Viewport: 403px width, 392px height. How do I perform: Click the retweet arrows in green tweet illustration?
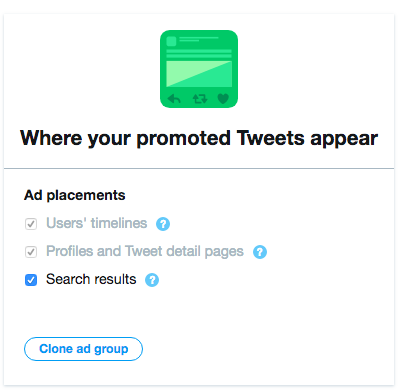[x=200, y=99]
